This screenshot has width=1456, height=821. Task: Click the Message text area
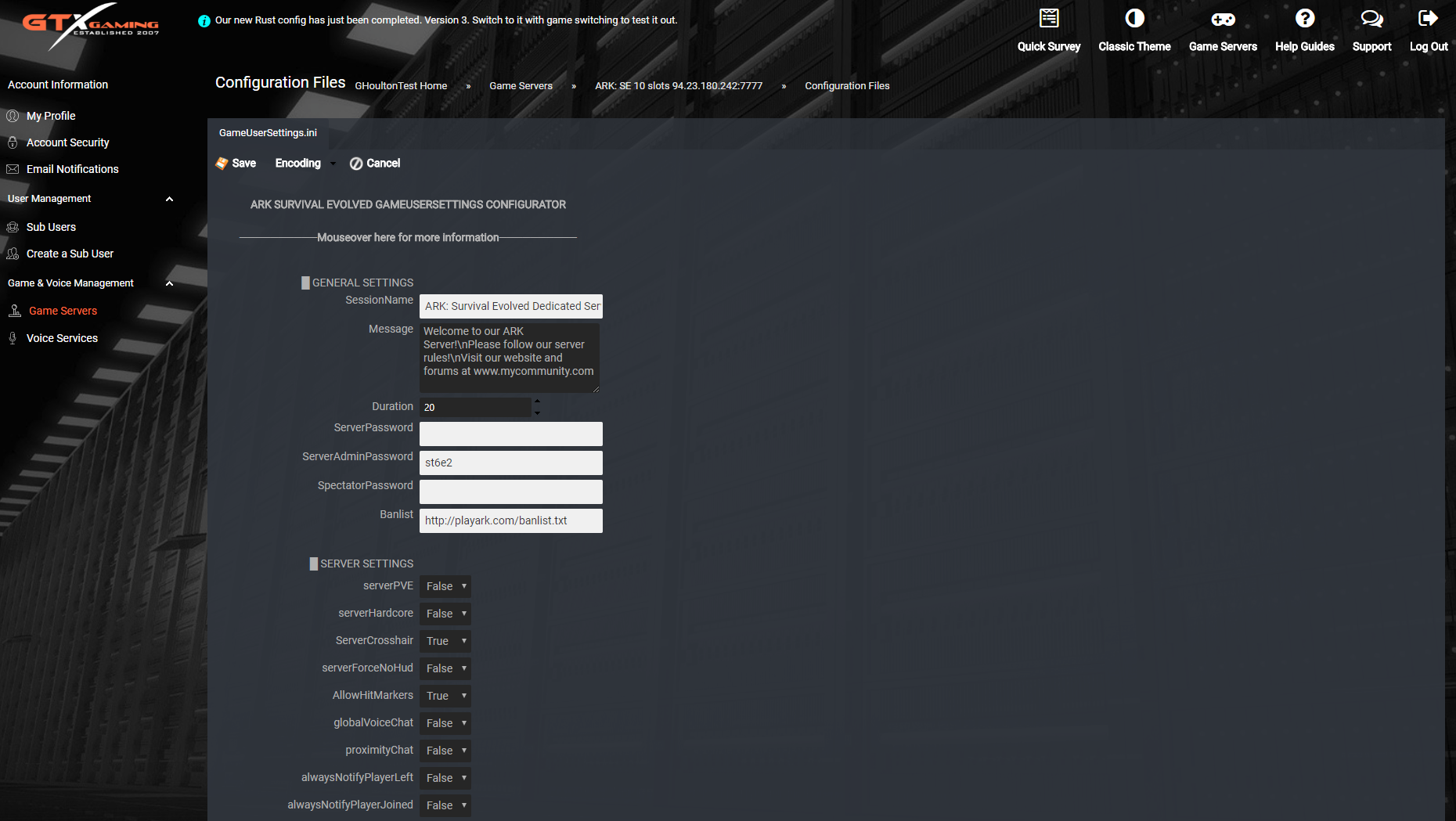[x=510, y=358]
